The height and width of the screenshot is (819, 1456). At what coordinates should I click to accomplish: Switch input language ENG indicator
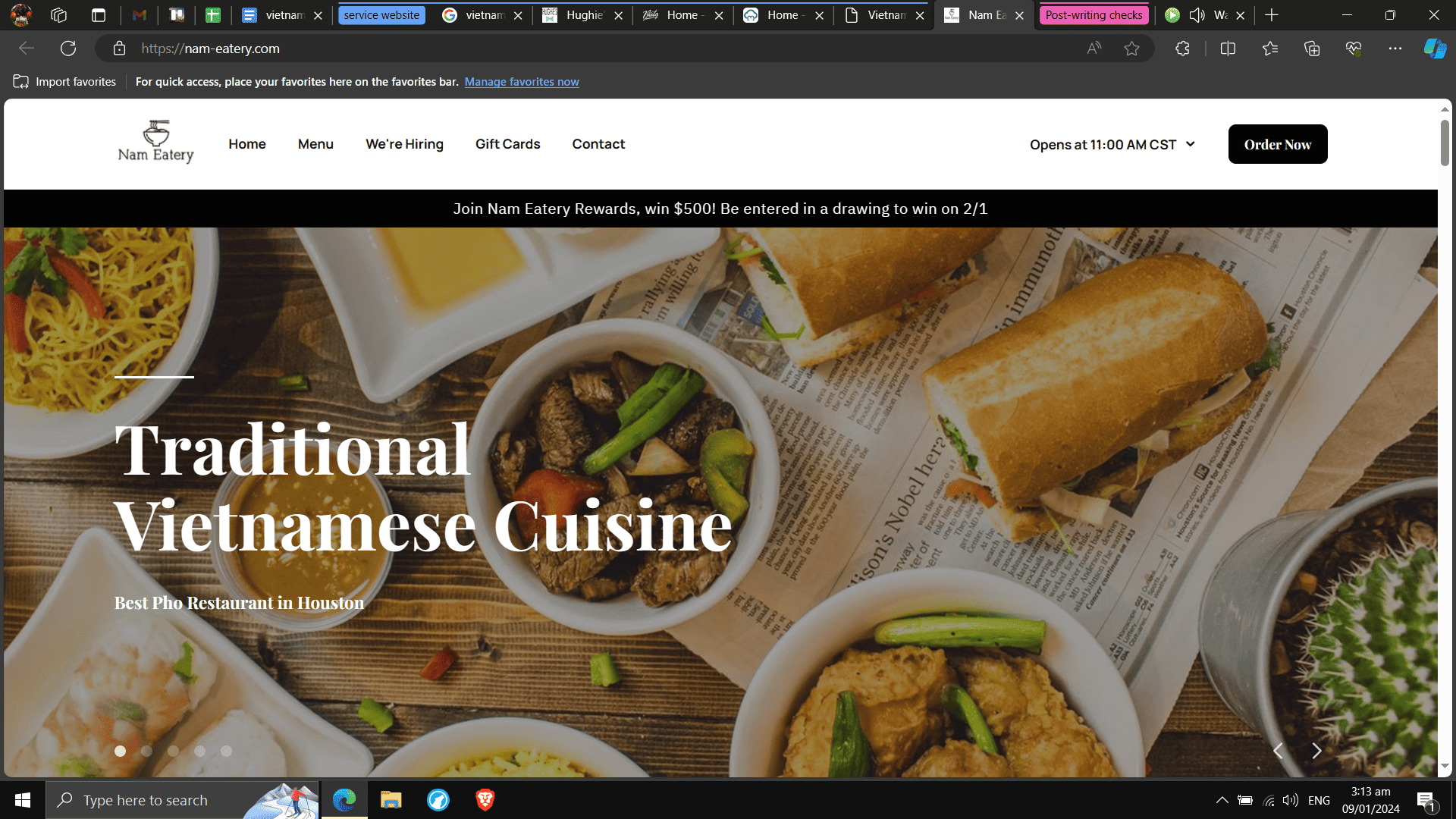pyautogui.click(x=1319, y=800)
